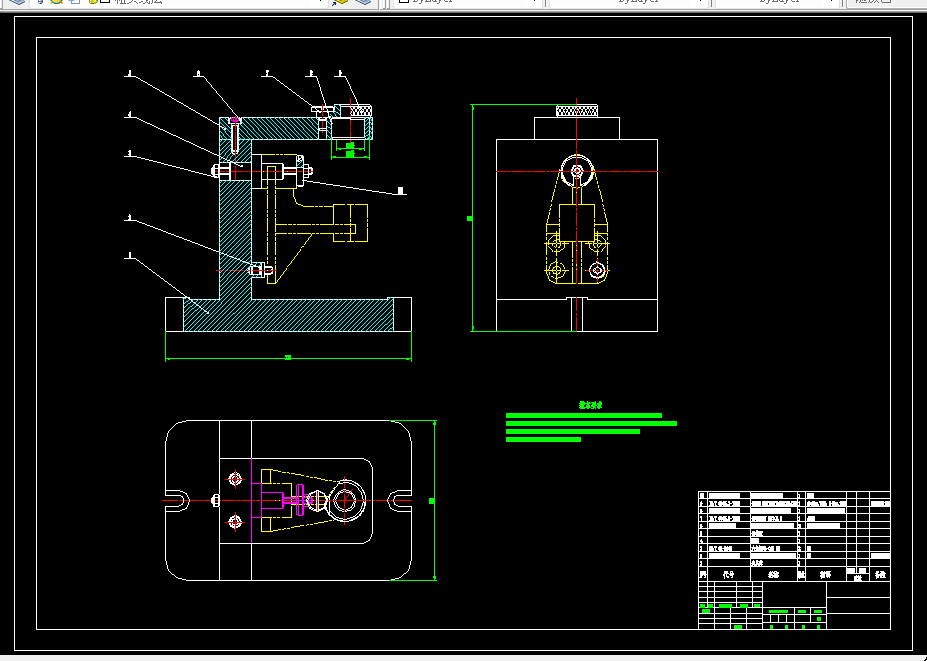Image resolution: width=927 pixels, height=661 pixels.
Task: Select the 代号 header cell in parts list
Action: (728, 574)
